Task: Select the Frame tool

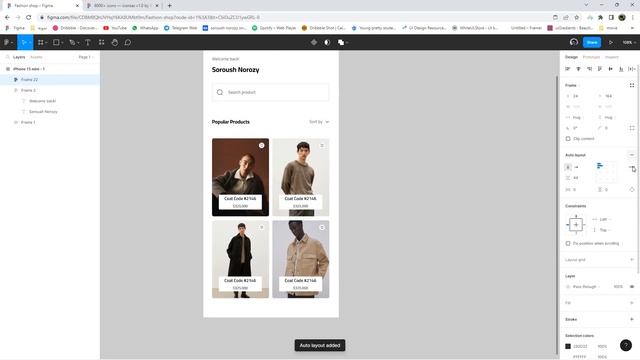Action: [x=41, y=42]
